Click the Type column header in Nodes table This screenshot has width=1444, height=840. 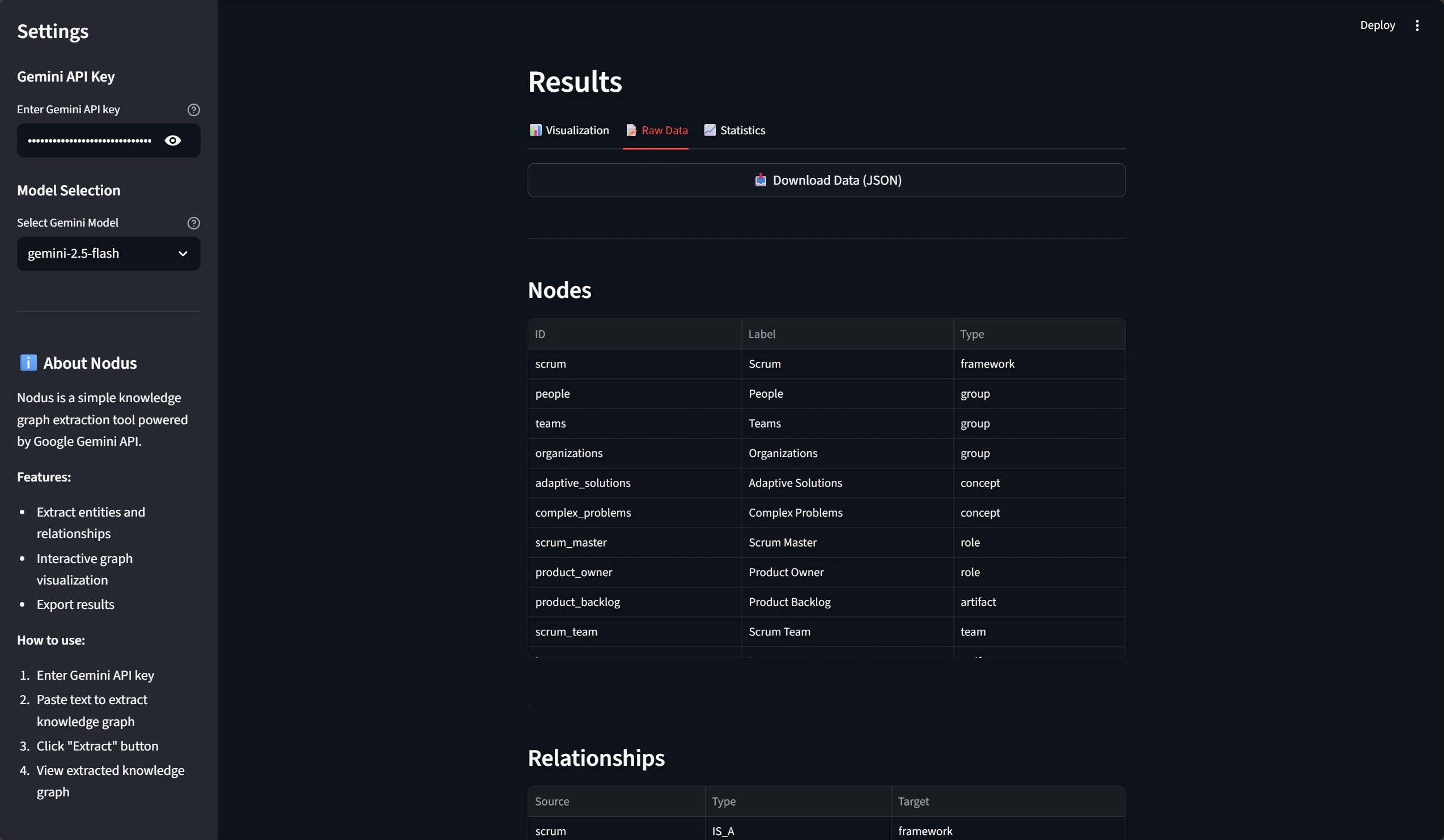click(972, 334)
